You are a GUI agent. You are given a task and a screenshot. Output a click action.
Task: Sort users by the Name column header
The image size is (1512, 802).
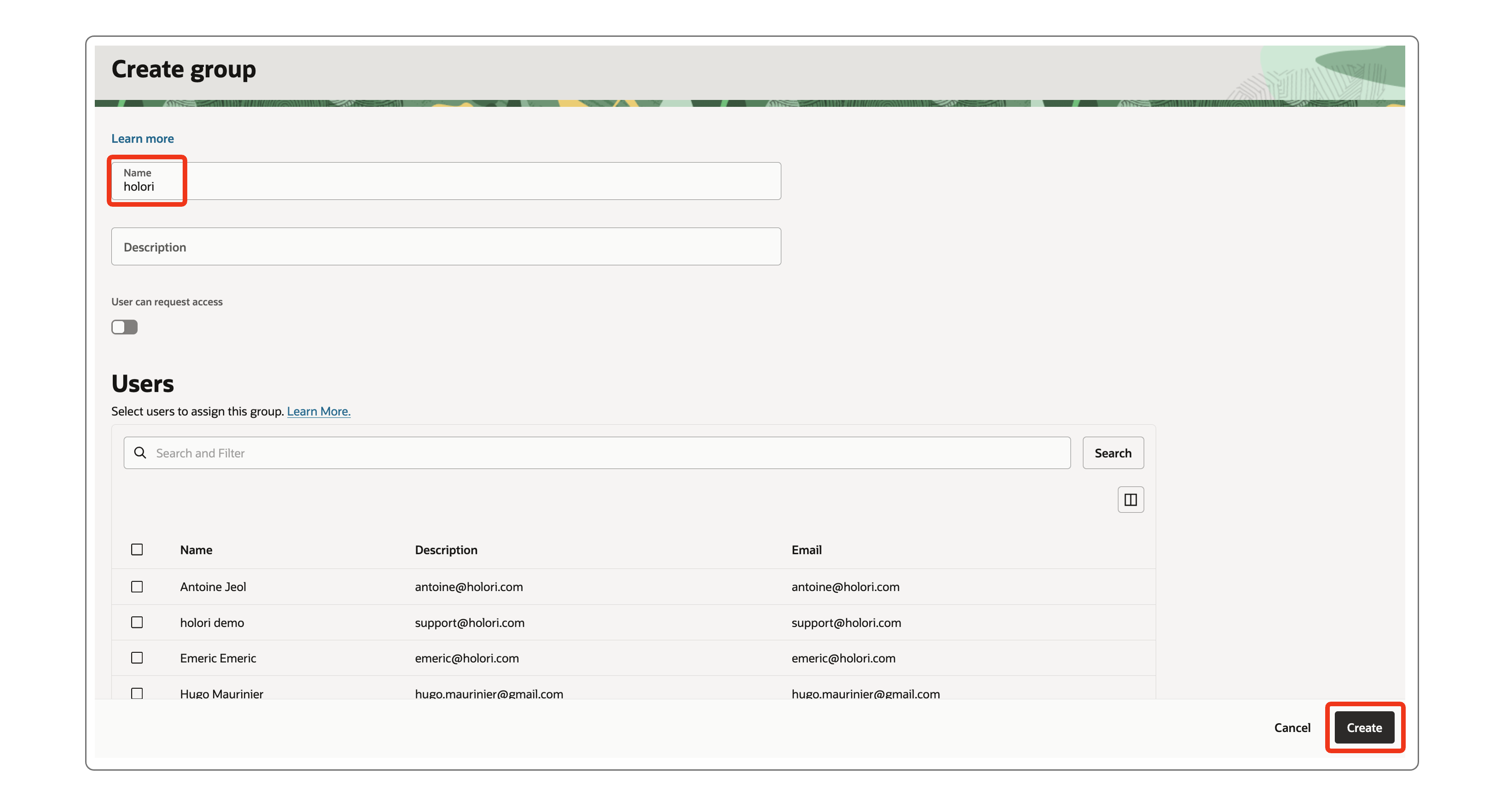pyautogui.click(x=196, y=550)
